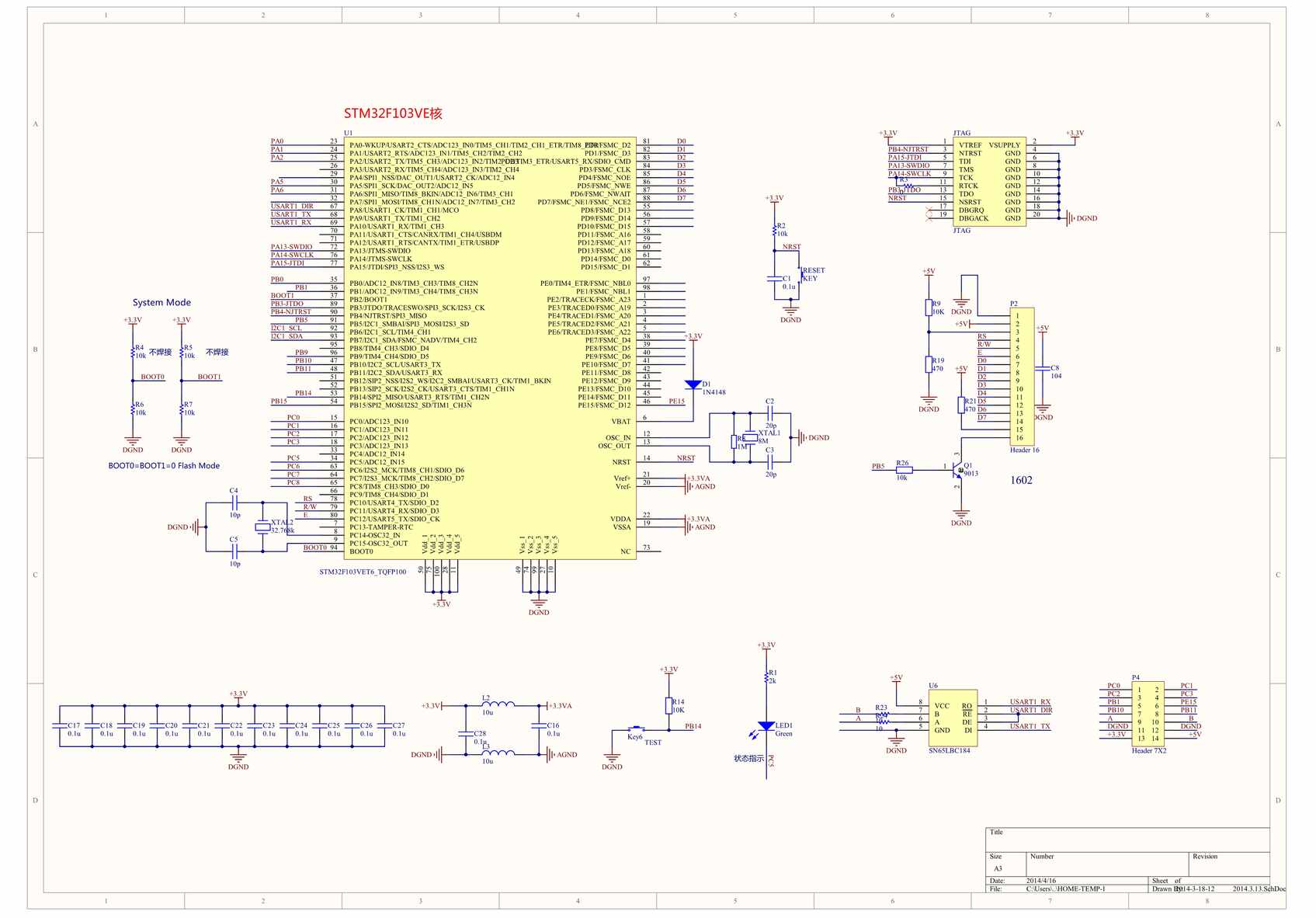The image size is (1316, 918).
Task: Click the +3.3VA label at Vref+ pin
Action: click(698, 478)
